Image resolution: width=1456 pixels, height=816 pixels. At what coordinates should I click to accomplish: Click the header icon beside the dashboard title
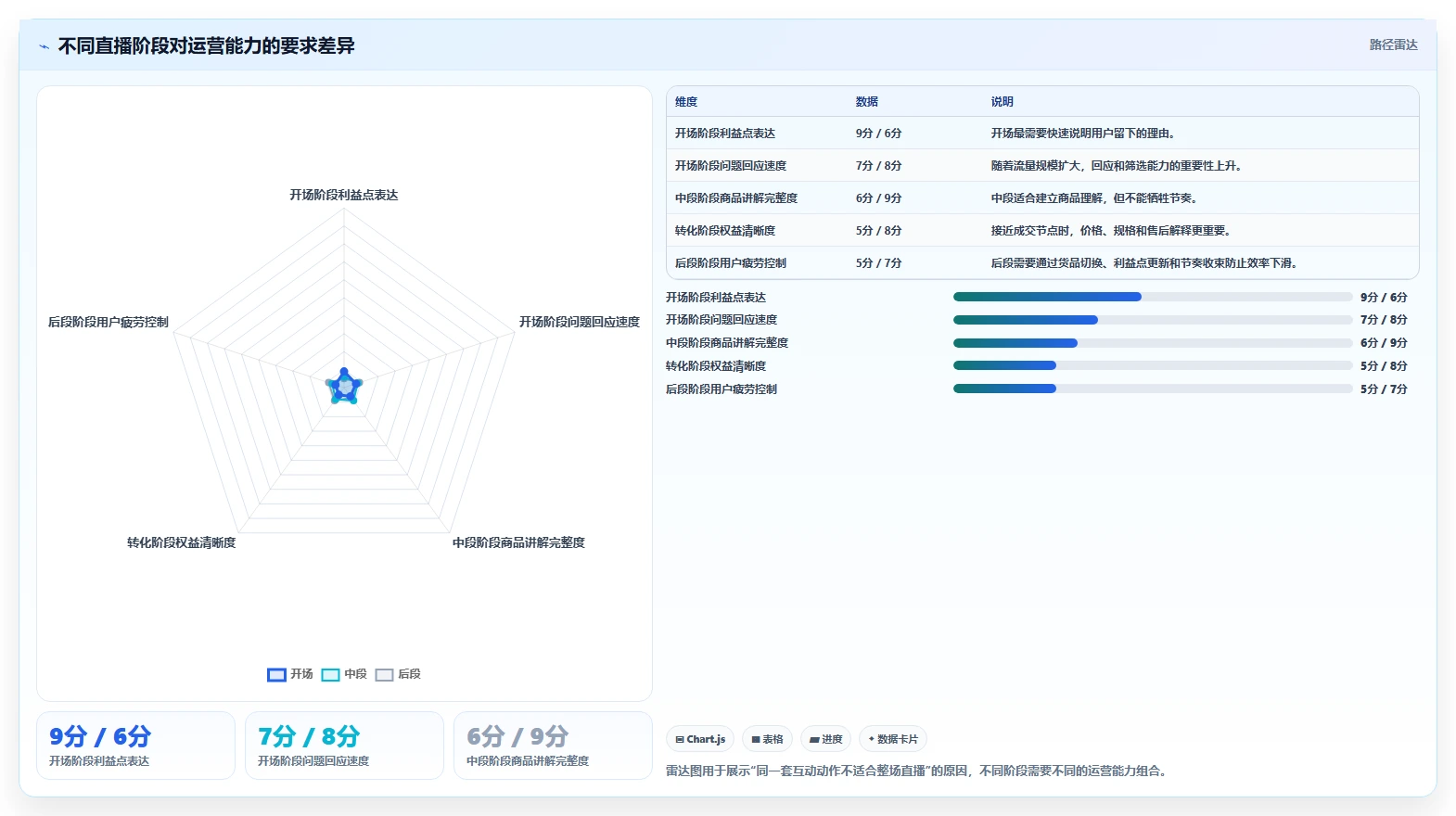point(44,46)
